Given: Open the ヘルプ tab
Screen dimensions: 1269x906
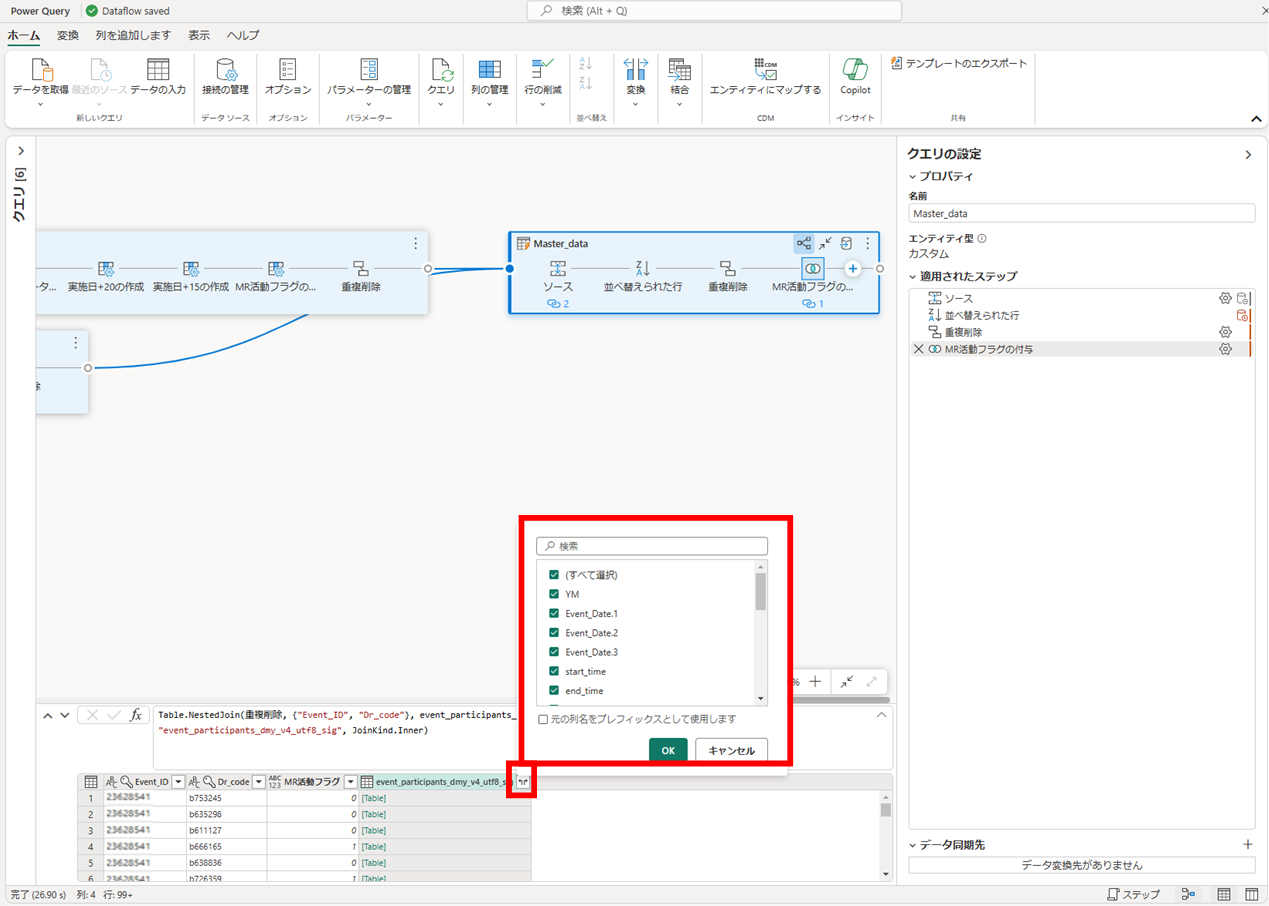Looking at the screenshot, I should coord(243,35).
